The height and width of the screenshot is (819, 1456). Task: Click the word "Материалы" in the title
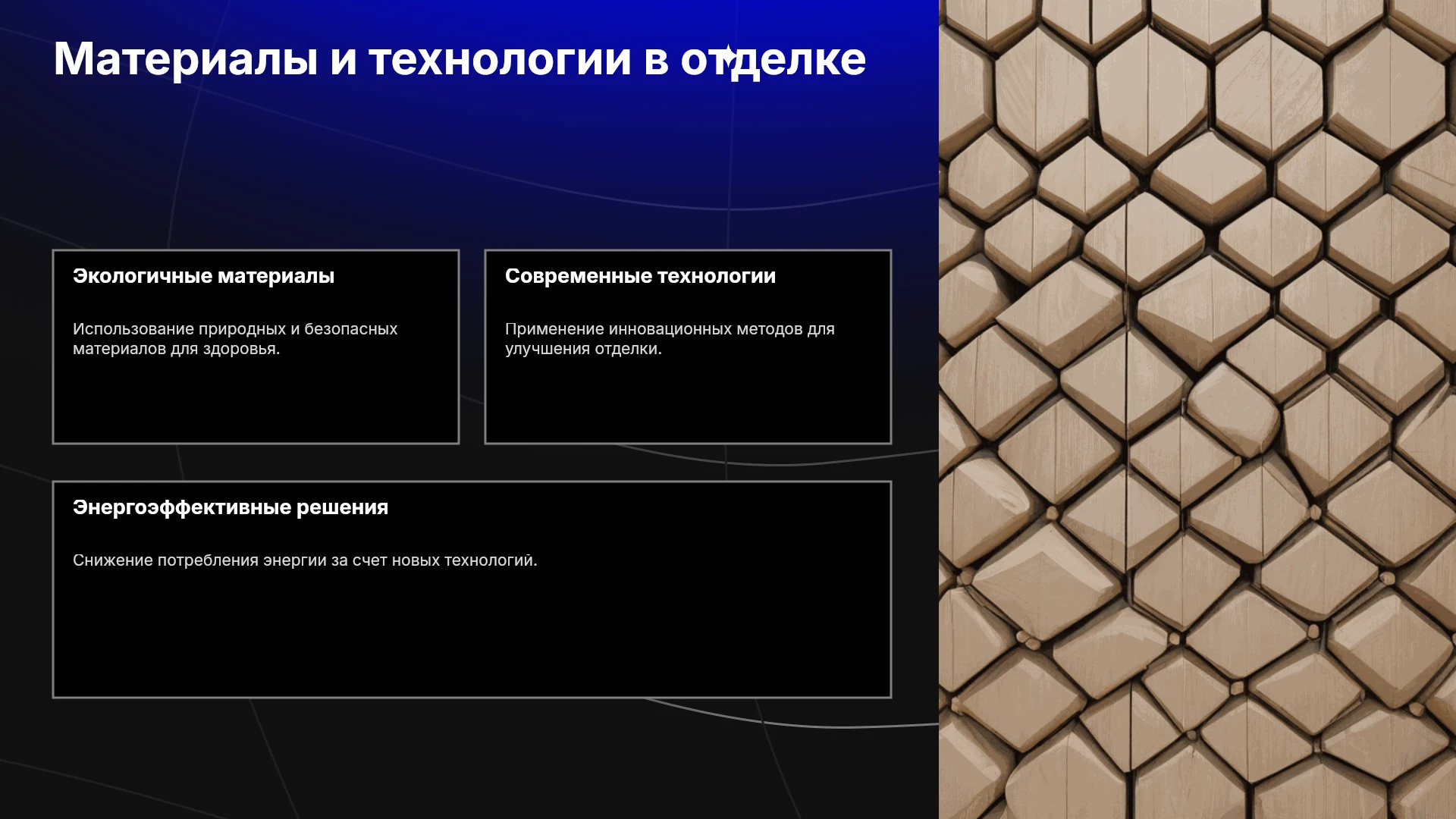186,59
